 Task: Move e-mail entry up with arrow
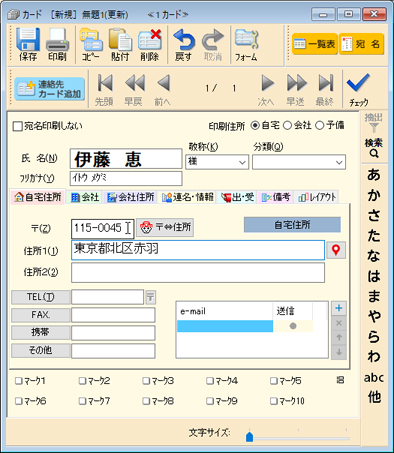339,337
